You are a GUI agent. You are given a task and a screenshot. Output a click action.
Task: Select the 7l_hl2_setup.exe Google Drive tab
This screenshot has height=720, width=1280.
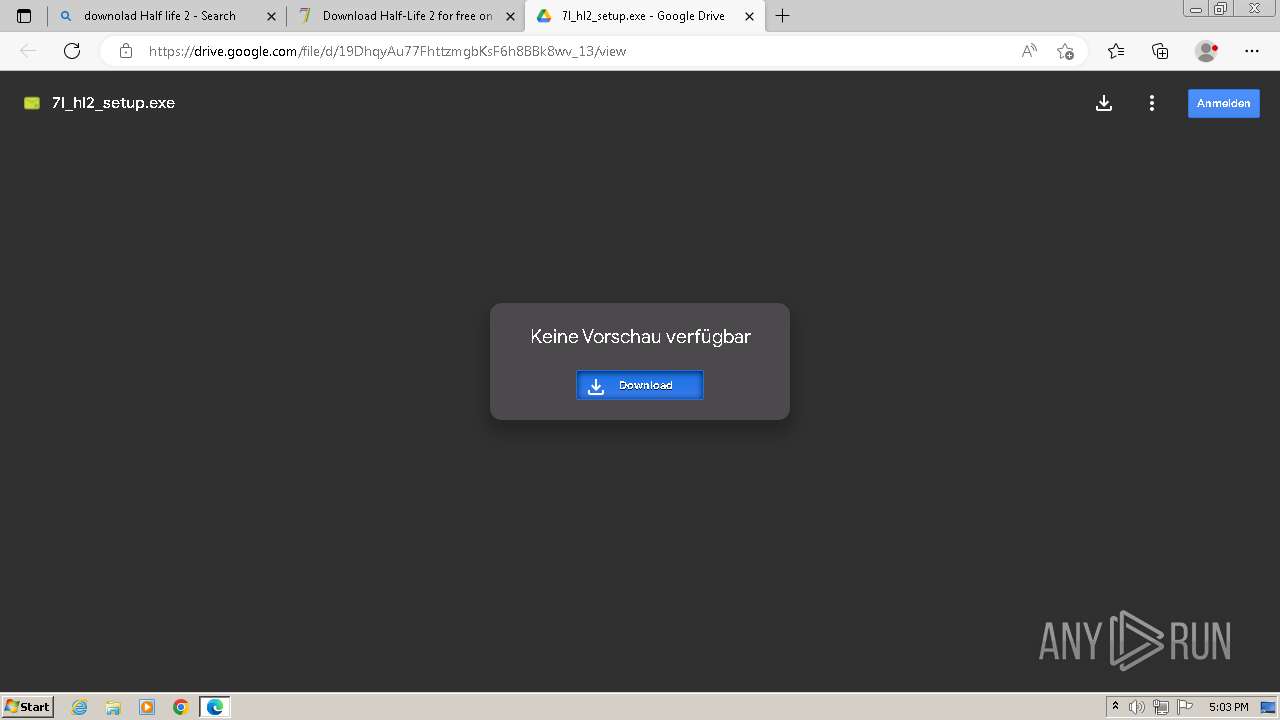(643, 16)
